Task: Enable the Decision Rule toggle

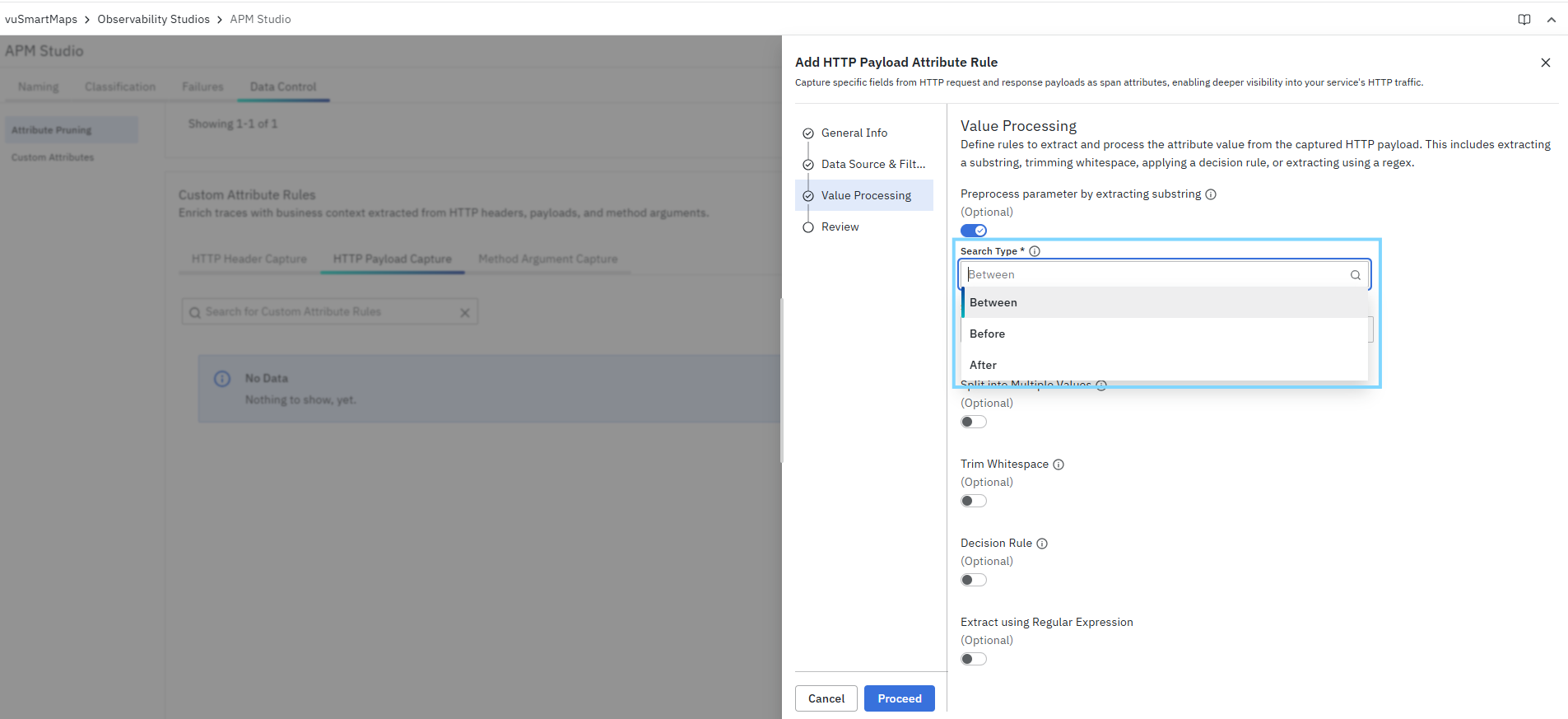Action: click(x=974, y=580)
